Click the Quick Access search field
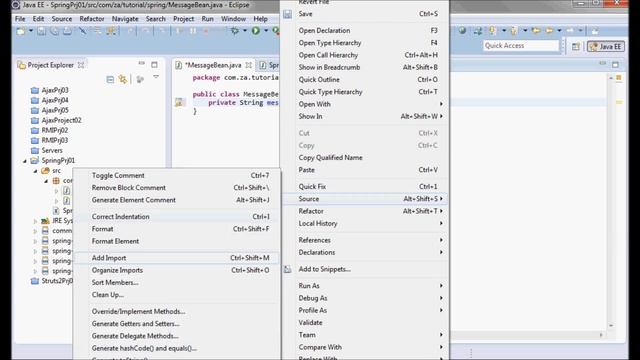 click(521, 46)
